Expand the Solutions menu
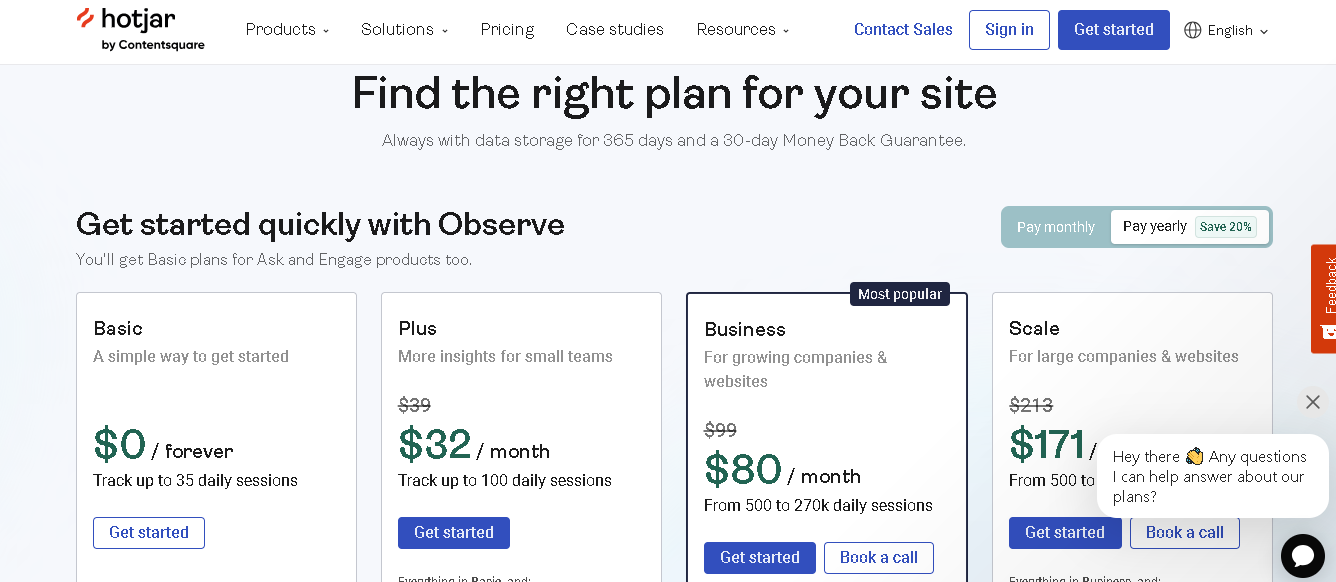 pyautogui.click(x=404, y=29)
